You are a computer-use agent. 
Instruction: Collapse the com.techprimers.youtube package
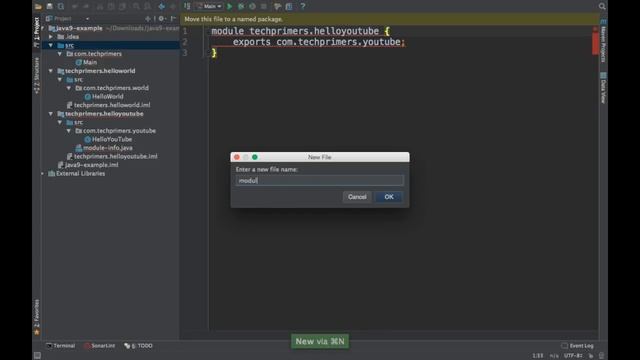coord(69,131)
